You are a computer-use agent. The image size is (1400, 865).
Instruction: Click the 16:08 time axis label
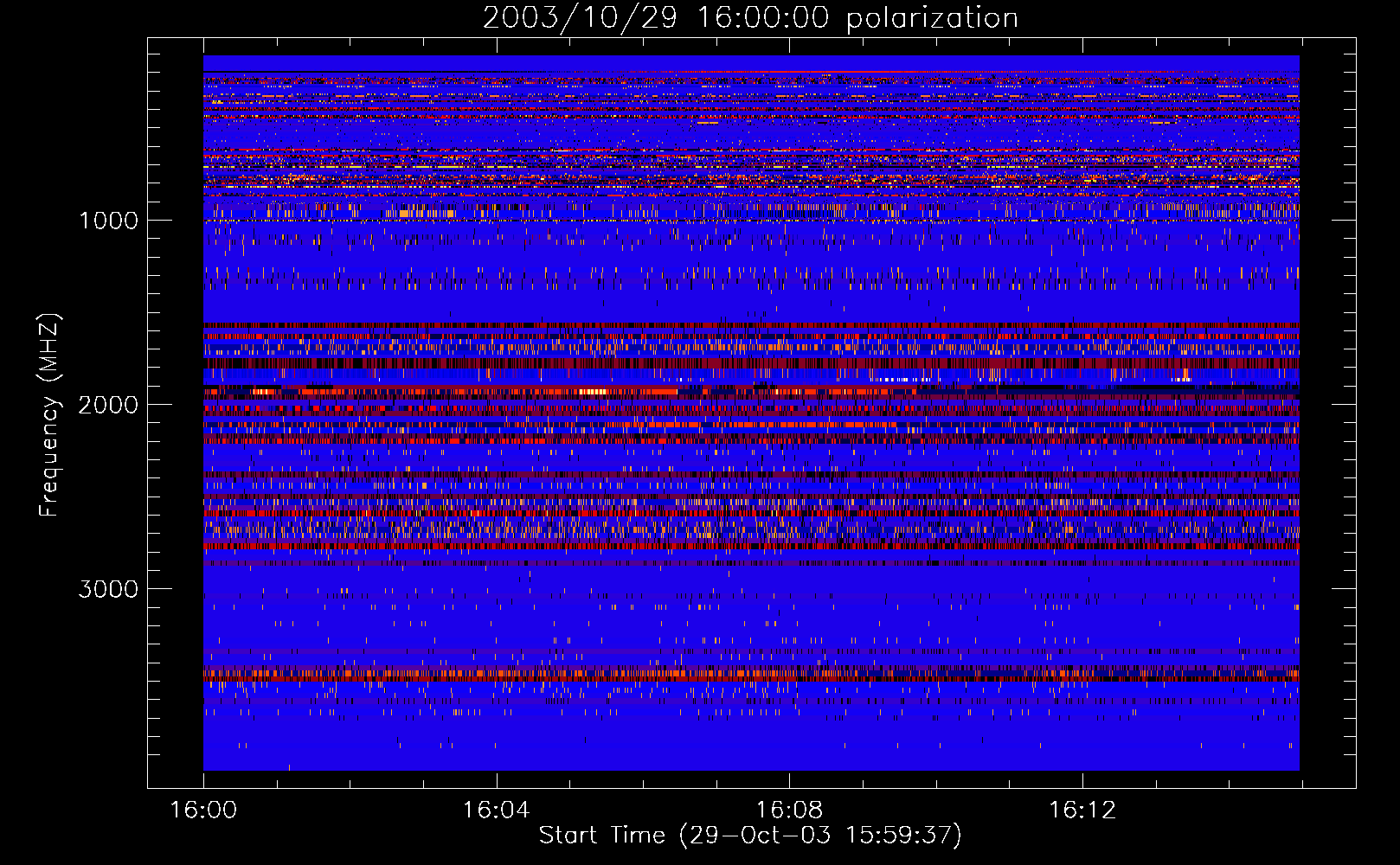[789, 811]
